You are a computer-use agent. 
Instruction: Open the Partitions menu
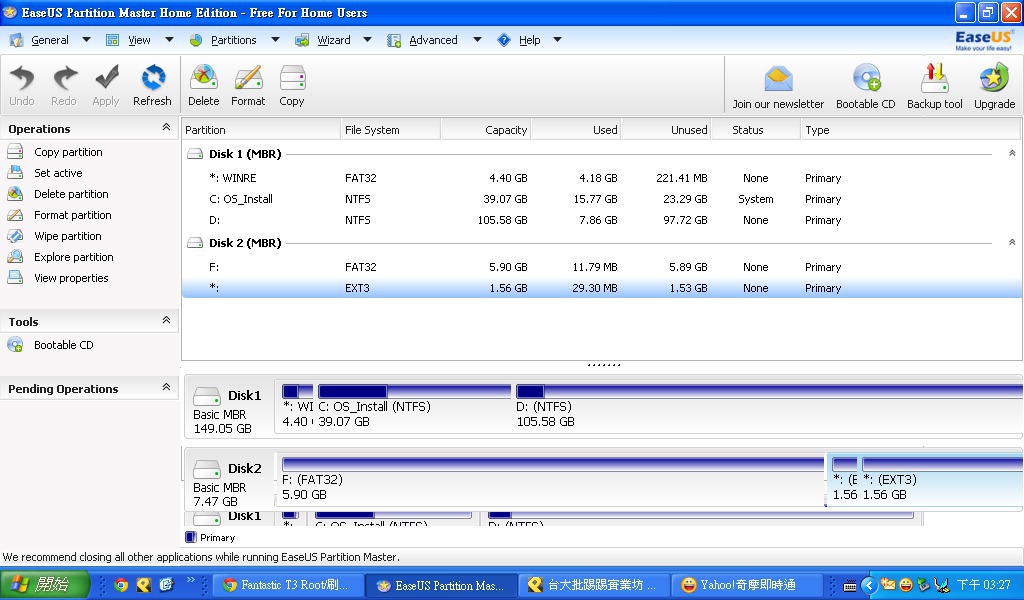233,40
